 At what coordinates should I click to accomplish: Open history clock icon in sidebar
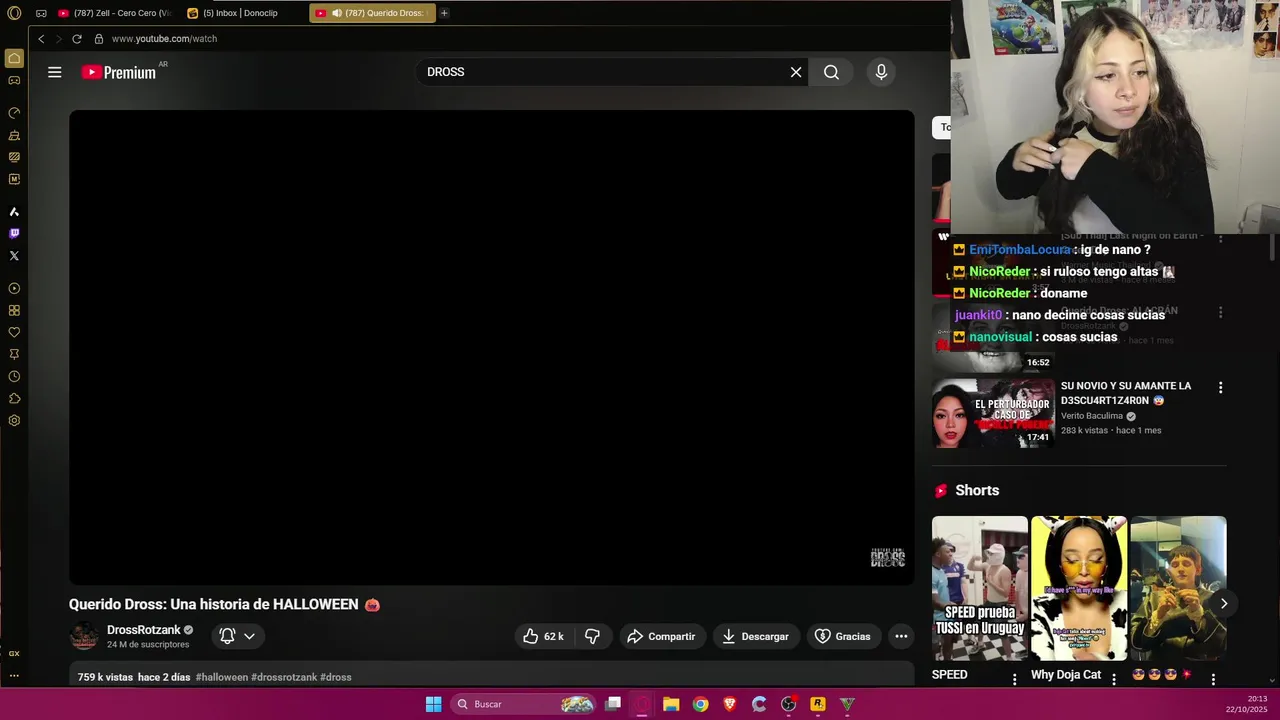(x=14, y=377)
